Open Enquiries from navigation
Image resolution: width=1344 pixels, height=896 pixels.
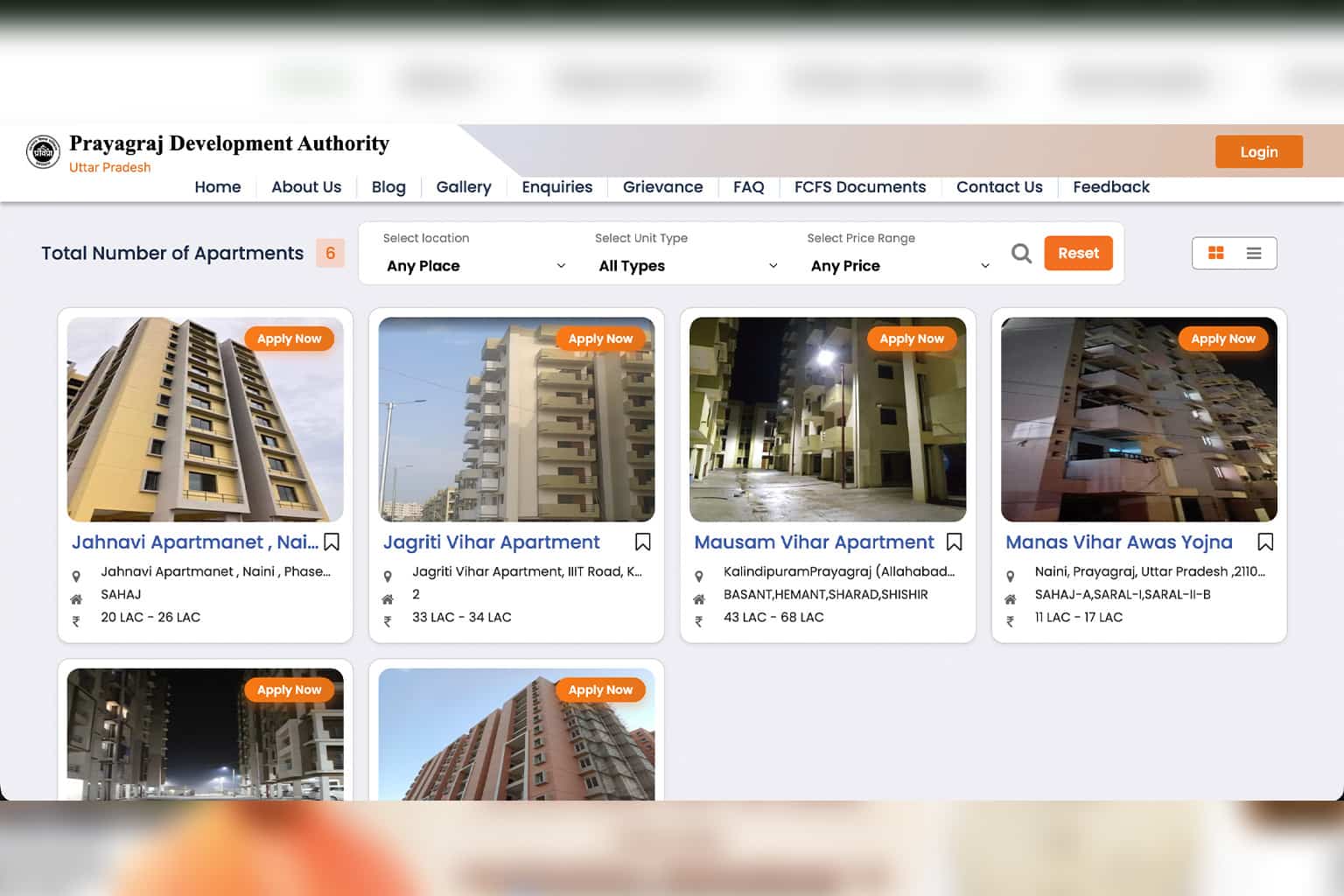tap(557, 187)
